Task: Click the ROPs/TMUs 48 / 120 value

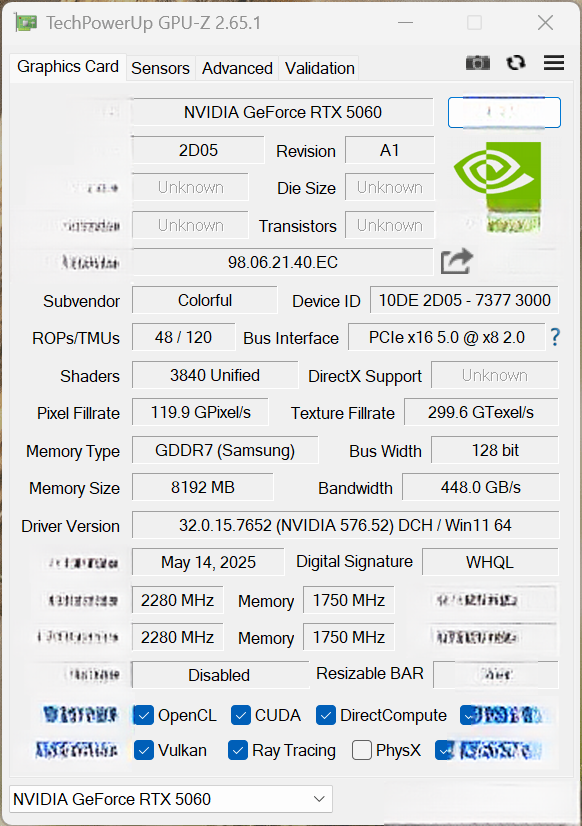Action: tap(183, 337)
